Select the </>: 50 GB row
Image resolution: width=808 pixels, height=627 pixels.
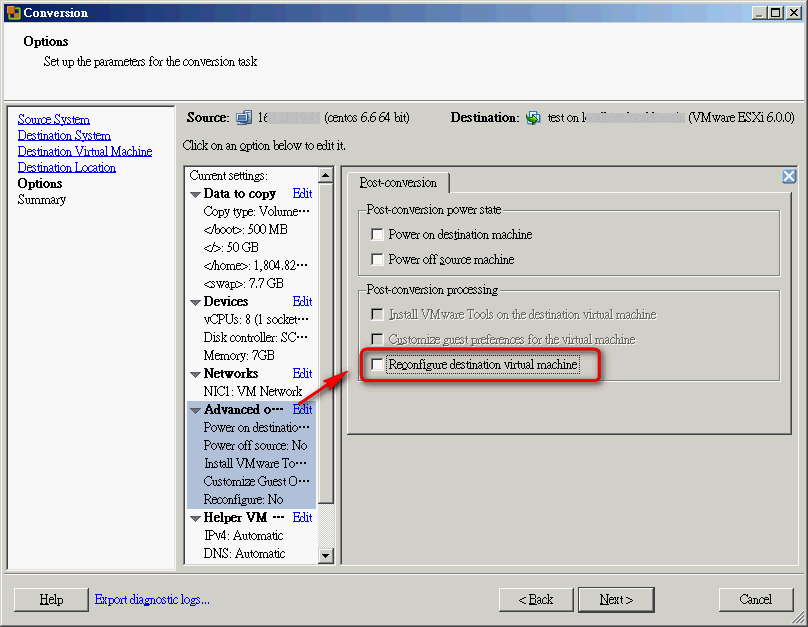251,247
